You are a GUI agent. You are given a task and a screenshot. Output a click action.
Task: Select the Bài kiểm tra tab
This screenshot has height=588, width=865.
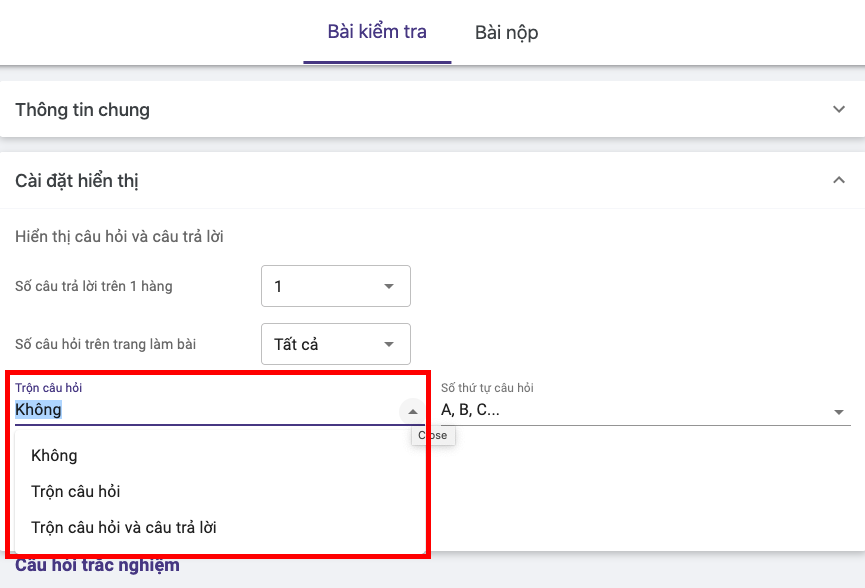tap(377, 33)
